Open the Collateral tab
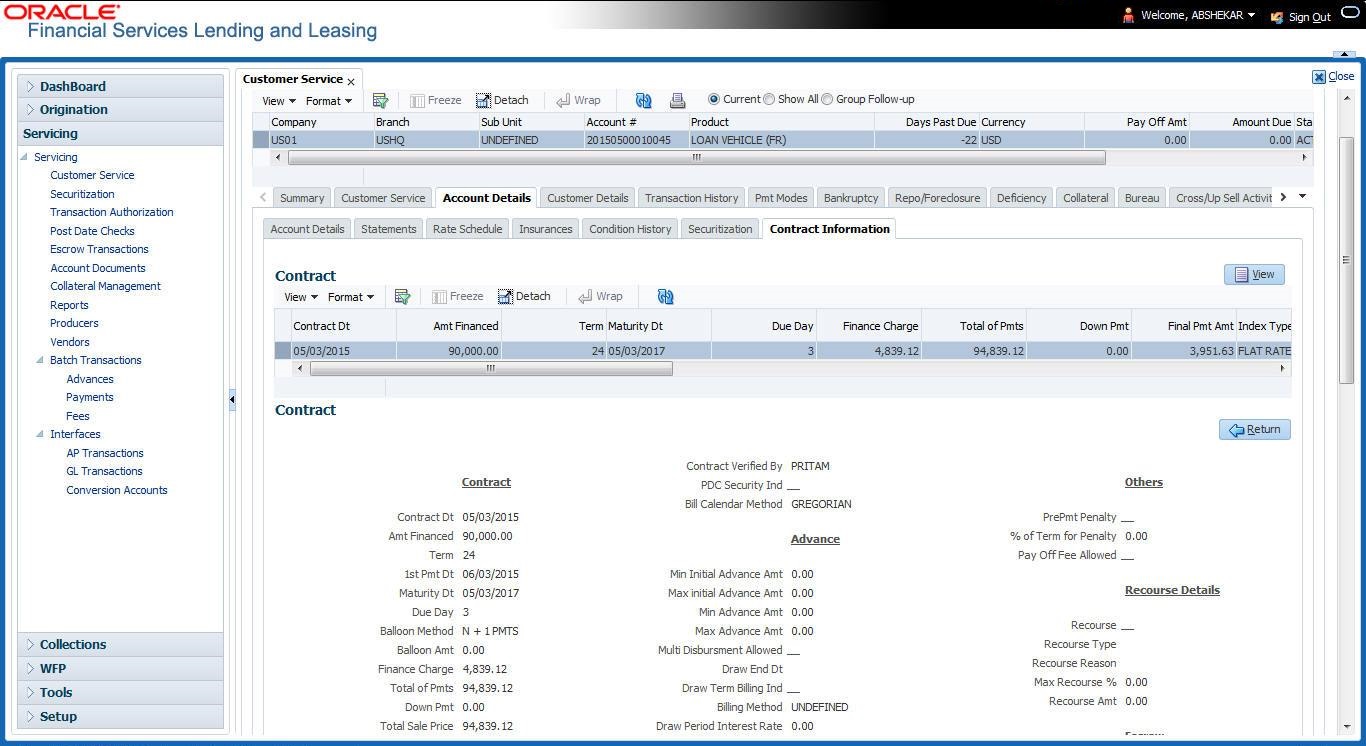Screen dimensions: 1366x746 tap(1085, 198)
